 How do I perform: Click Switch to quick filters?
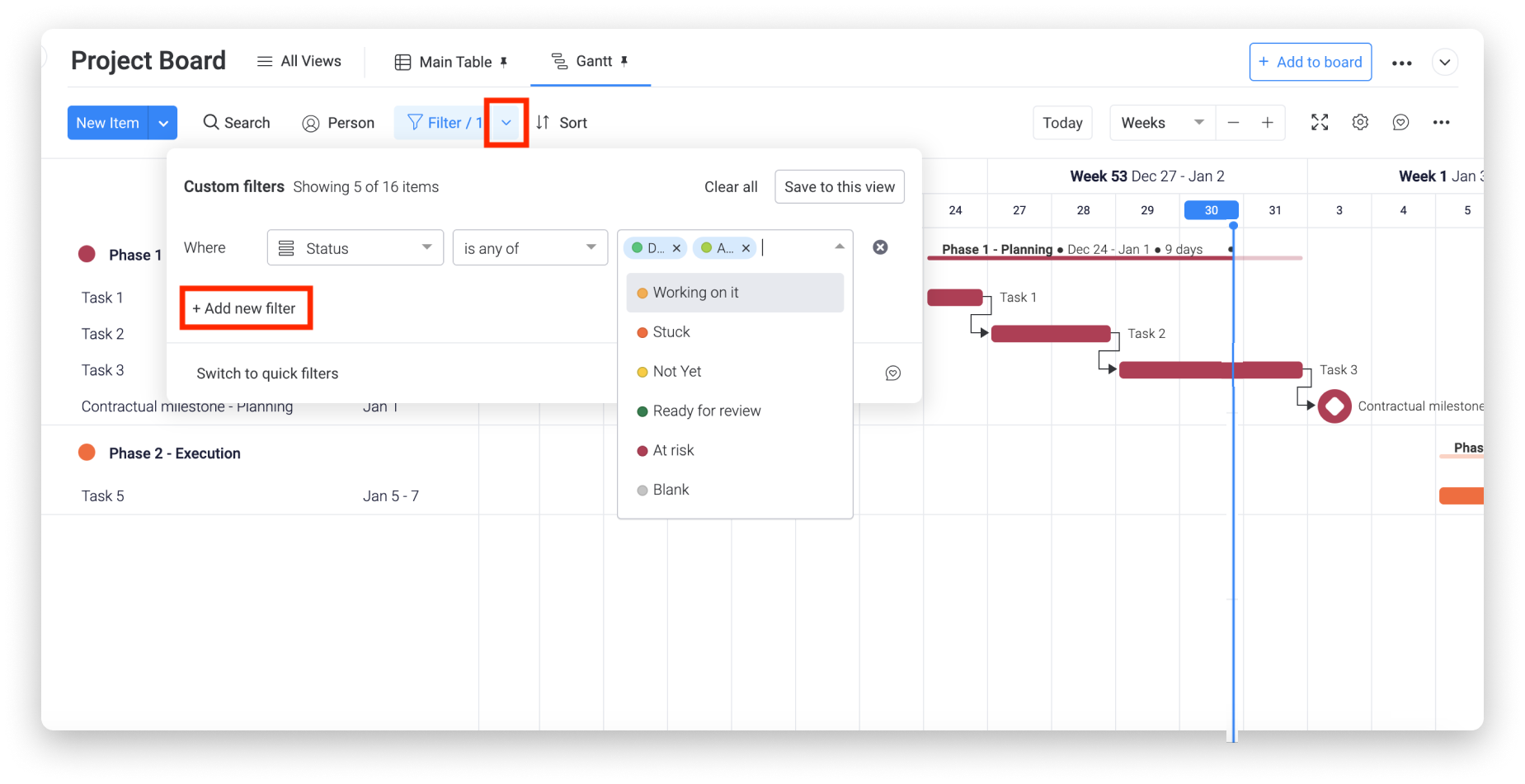pyautogui.click(x=267, y=373)
